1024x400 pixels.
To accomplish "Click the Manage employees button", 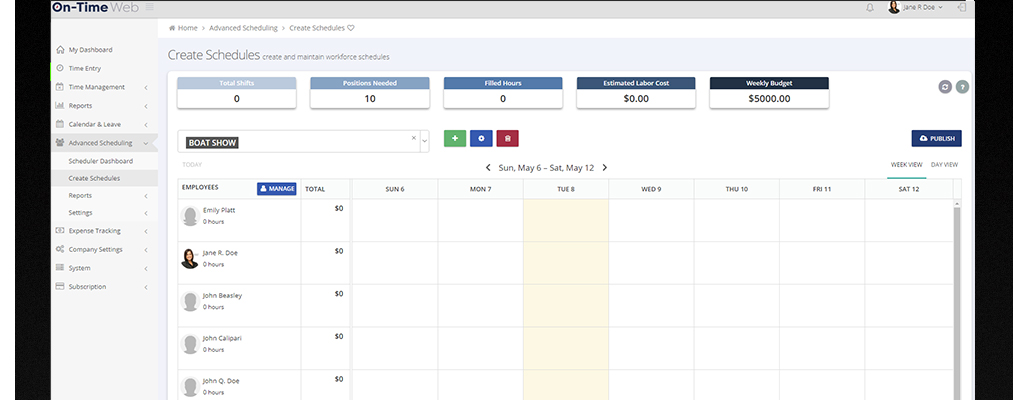I will coord(277,188).
